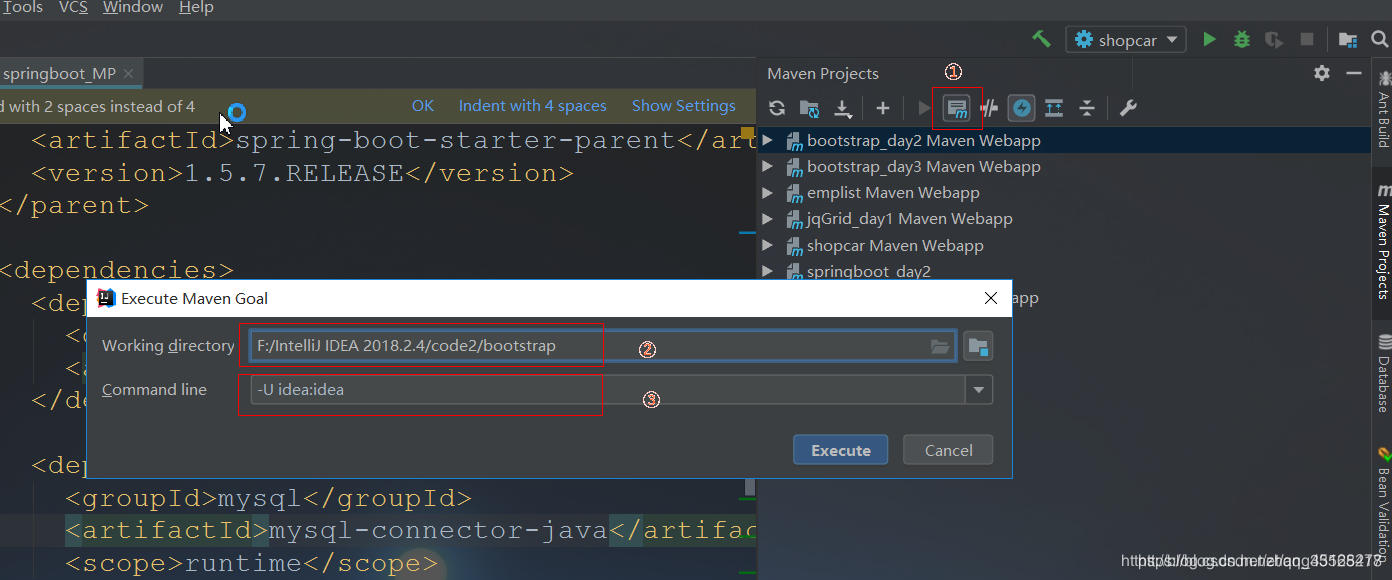Click Download Sources and Documentation icon
The image size is (1392, 580).
tap(843, 108)
